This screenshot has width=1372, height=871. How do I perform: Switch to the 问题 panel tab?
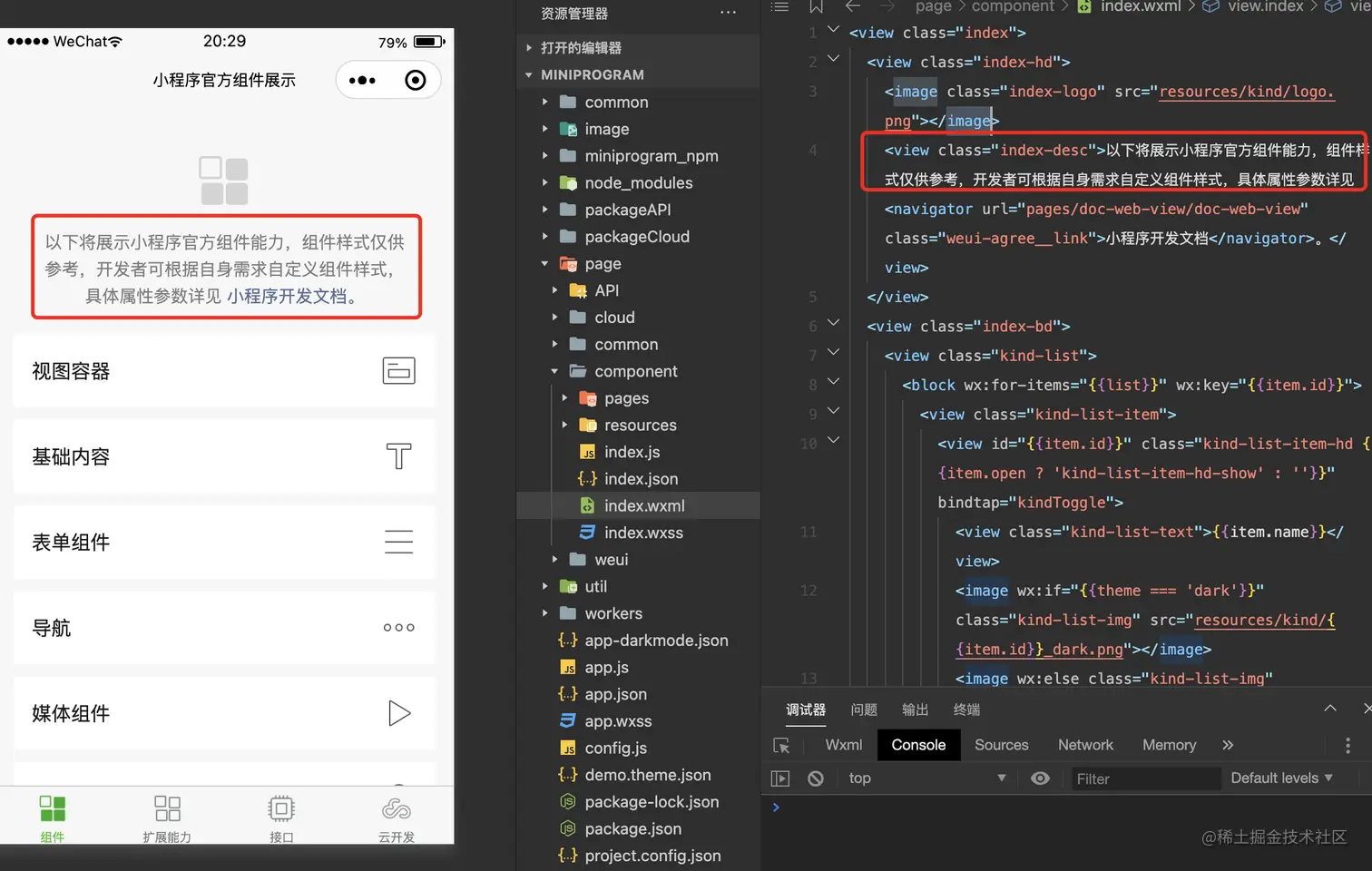pos(864,710)
